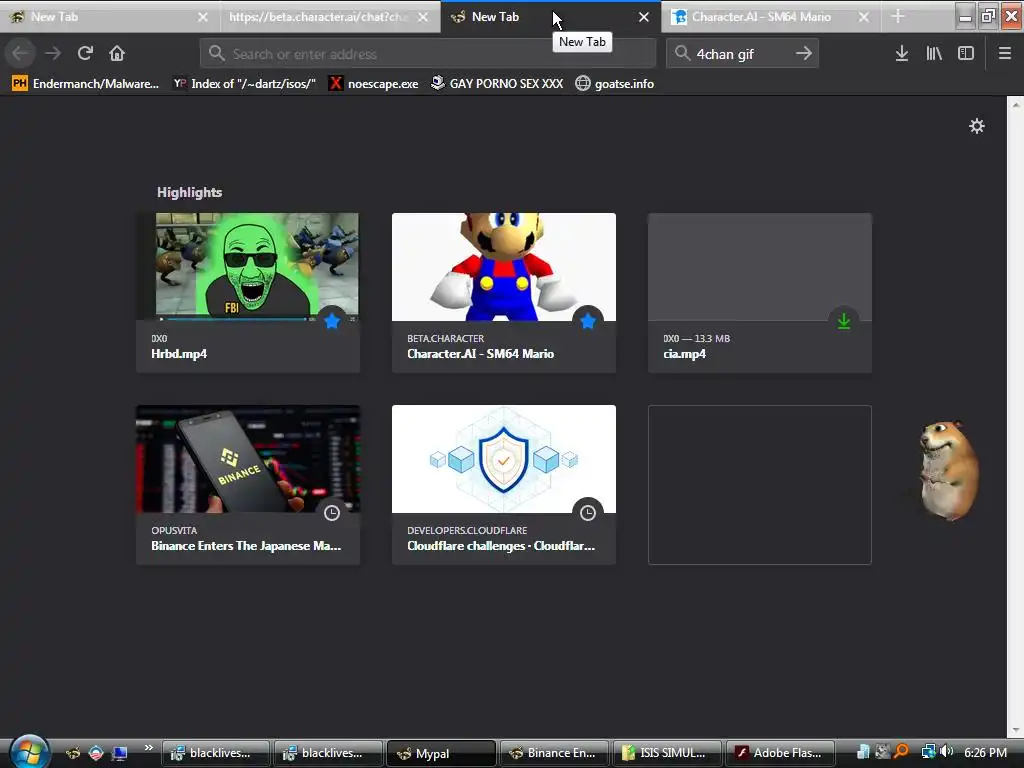
Task: Click history clock icon on Cloudflare card
Action: [588, 513]
